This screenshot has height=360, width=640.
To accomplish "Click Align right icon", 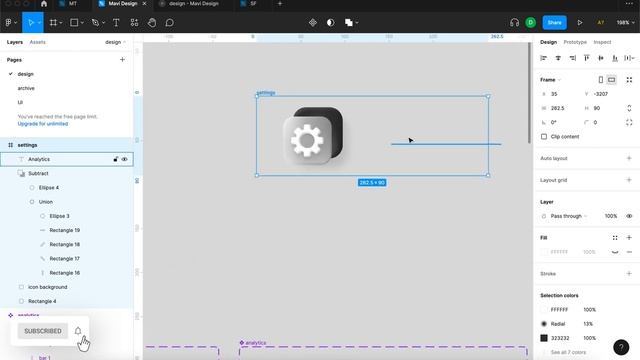I will coord(573,58).
